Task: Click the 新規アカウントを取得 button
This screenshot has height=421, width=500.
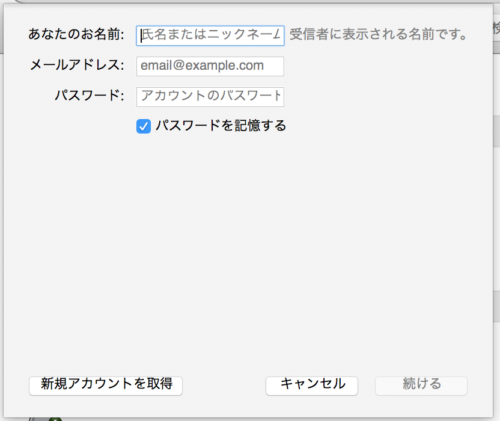Action: [106, 386]
